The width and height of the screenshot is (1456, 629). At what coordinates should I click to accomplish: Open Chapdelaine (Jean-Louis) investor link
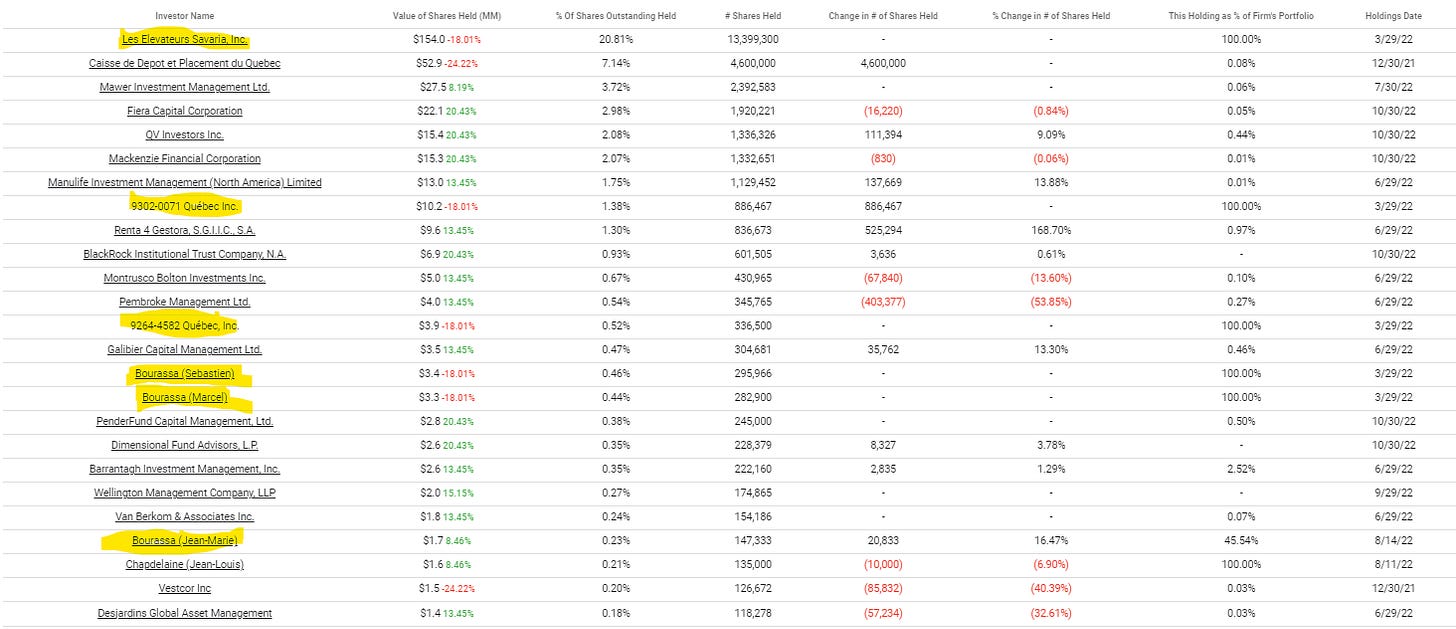pos(184,565)
